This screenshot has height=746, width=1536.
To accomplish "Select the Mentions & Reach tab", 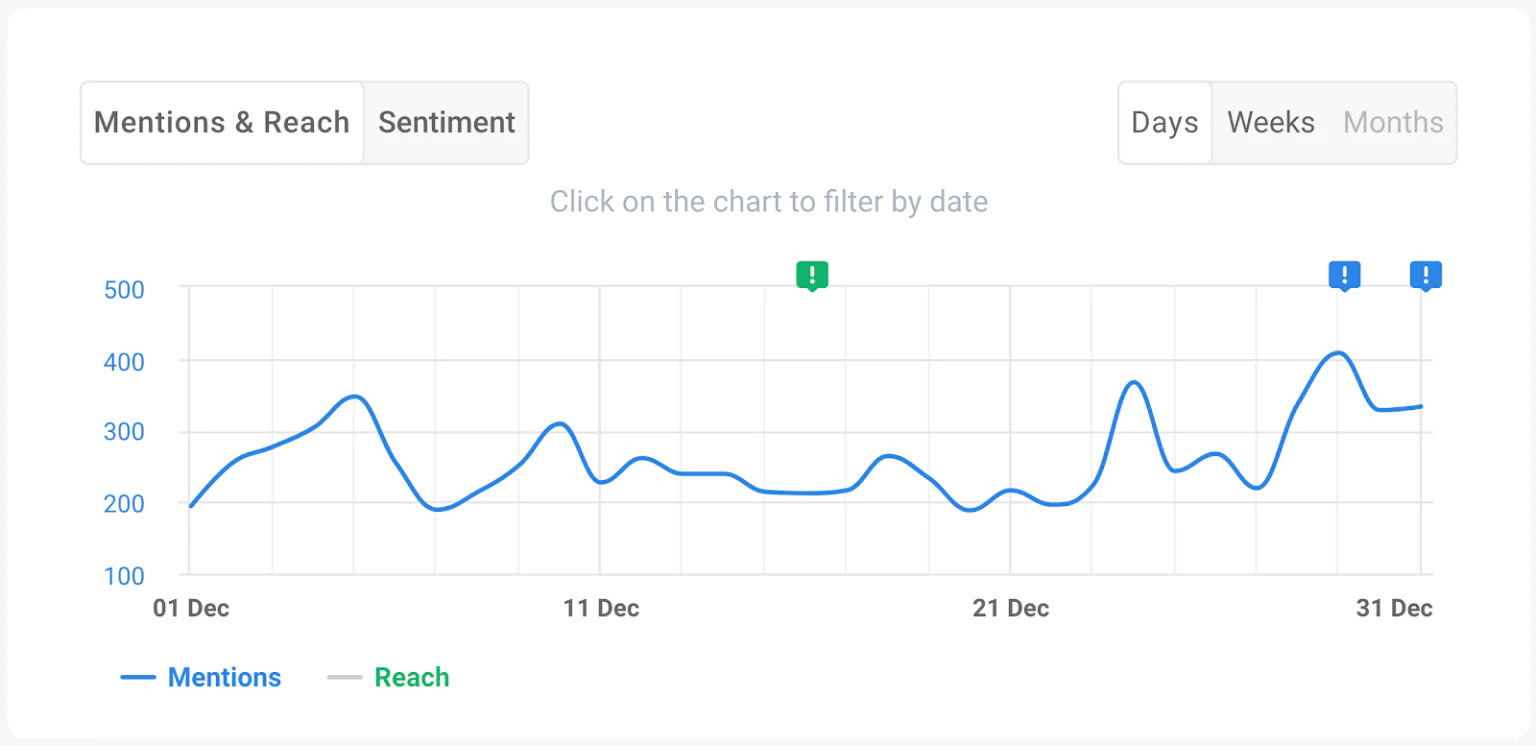I will coord(221,122).
